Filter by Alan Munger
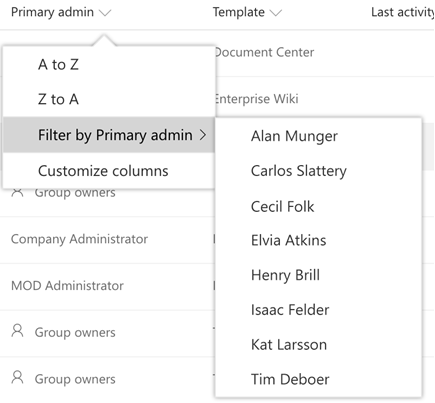The width and height of the screenshot is (435, 403). [x=318, y=136]
